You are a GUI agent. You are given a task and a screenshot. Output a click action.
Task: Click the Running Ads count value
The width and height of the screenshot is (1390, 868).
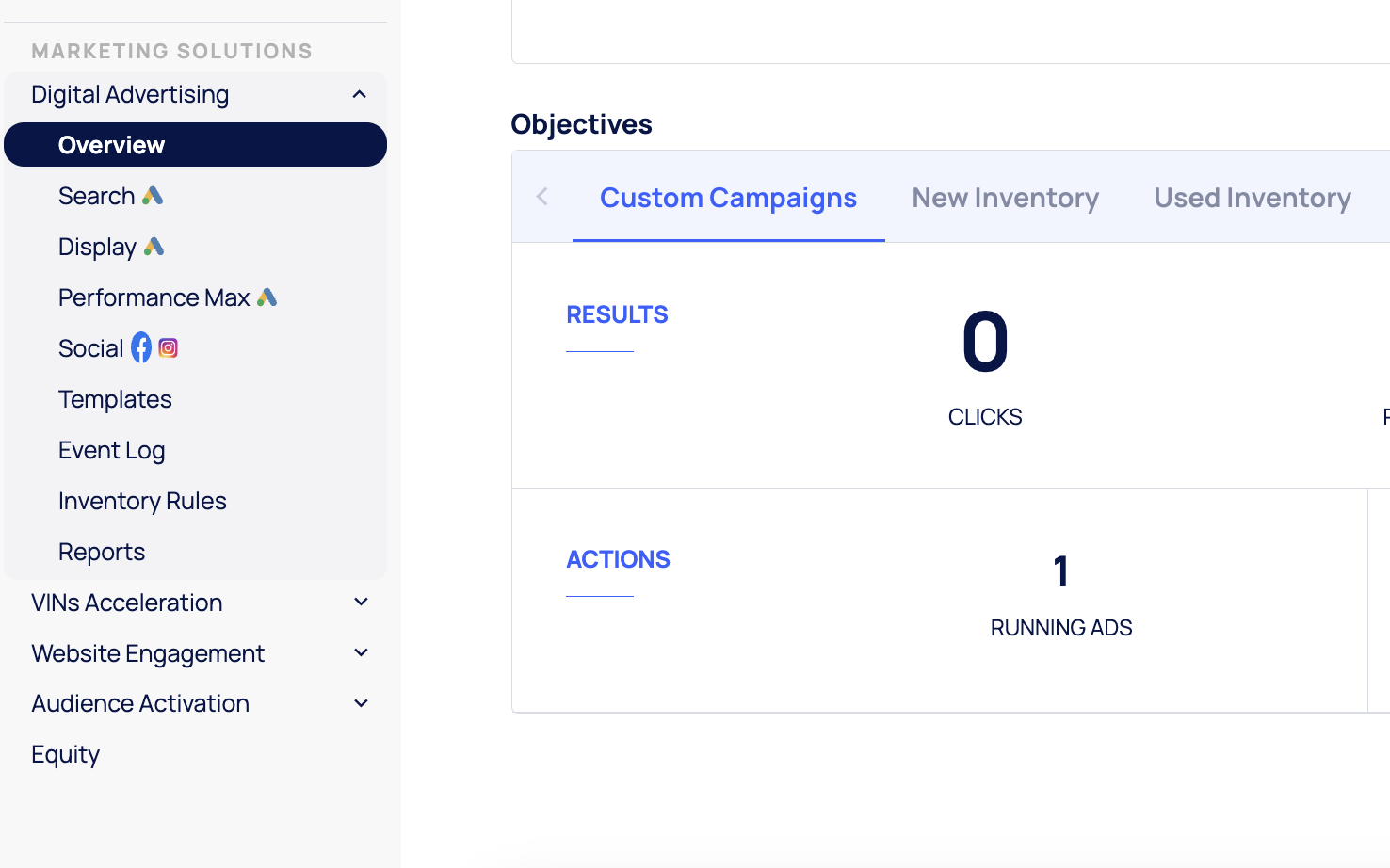[1060, 571]
